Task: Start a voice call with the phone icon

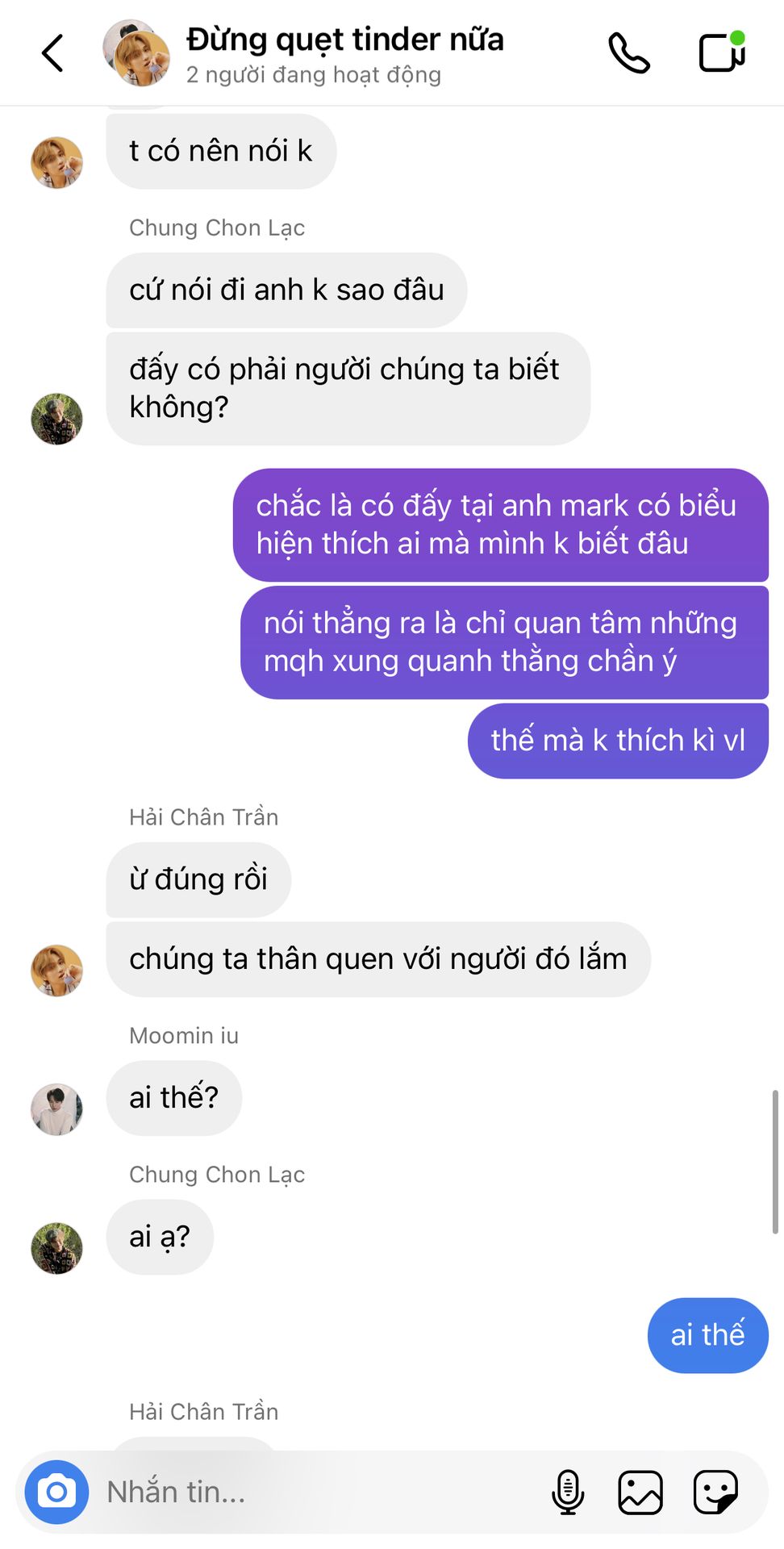Action: click(629, 53)
